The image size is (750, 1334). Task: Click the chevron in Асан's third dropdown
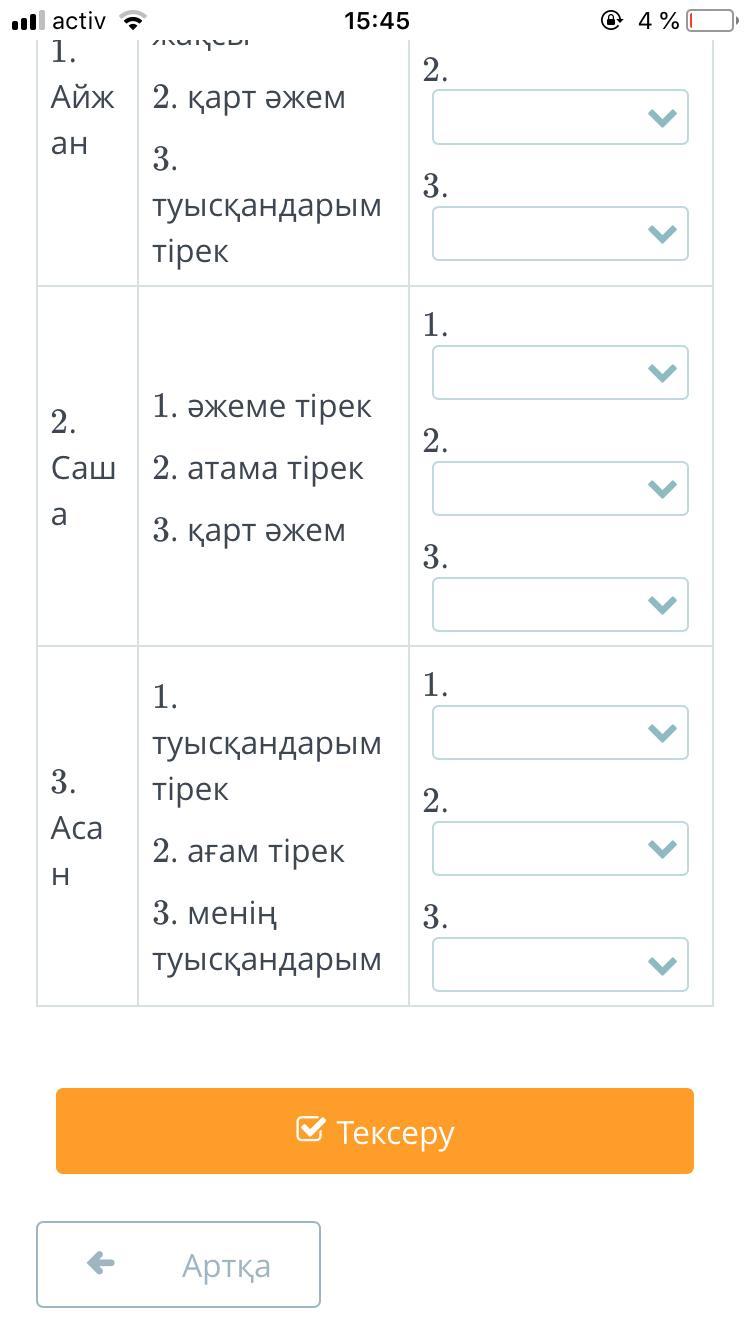(662, 964)
